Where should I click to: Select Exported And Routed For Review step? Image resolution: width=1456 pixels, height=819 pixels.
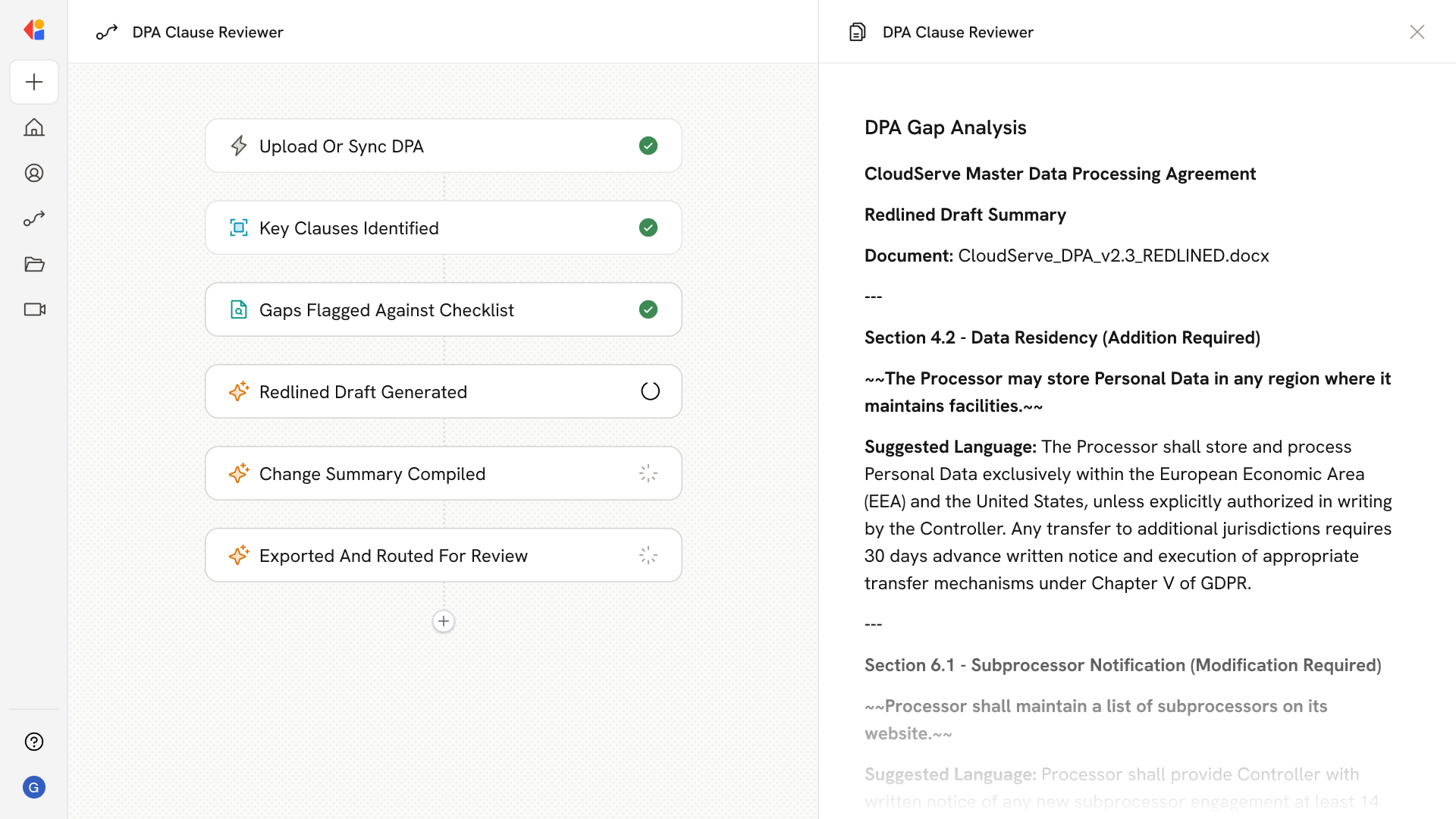pyautogui.click(x=443, y=555)
